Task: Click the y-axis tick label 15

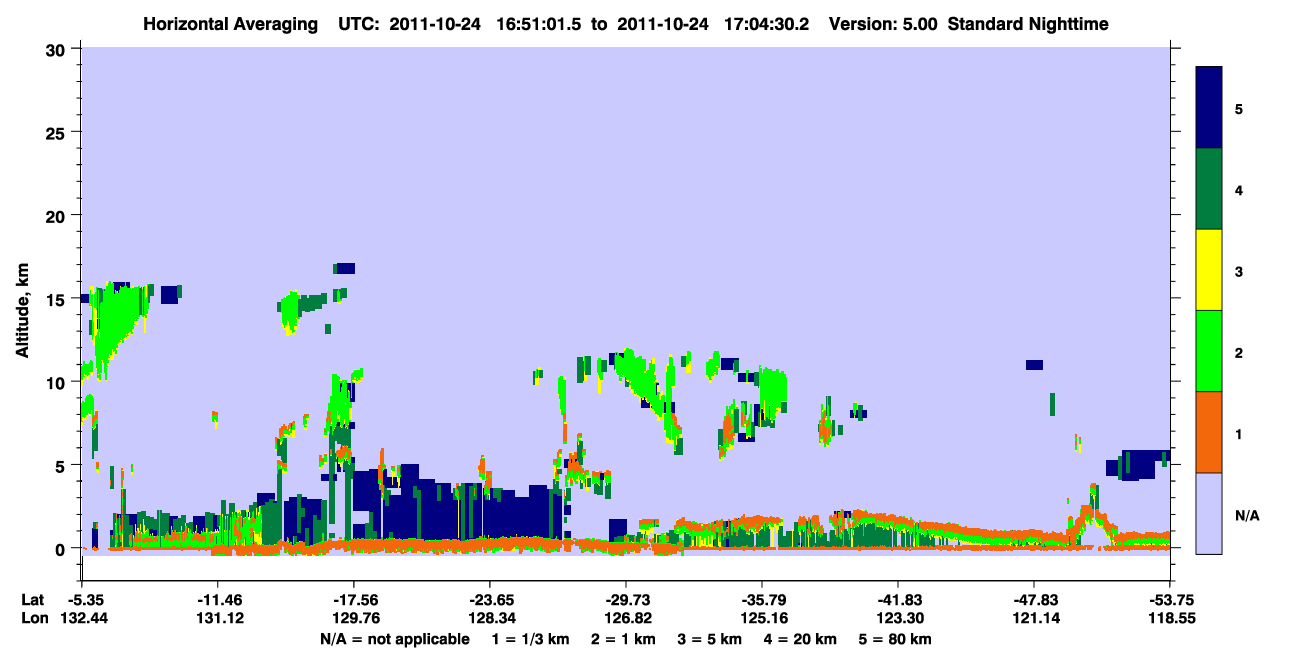Action: 57,299
